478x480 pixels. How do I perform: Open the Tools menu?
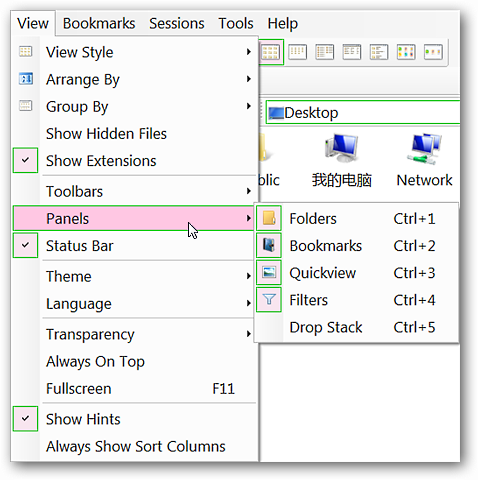pos(236,23)
